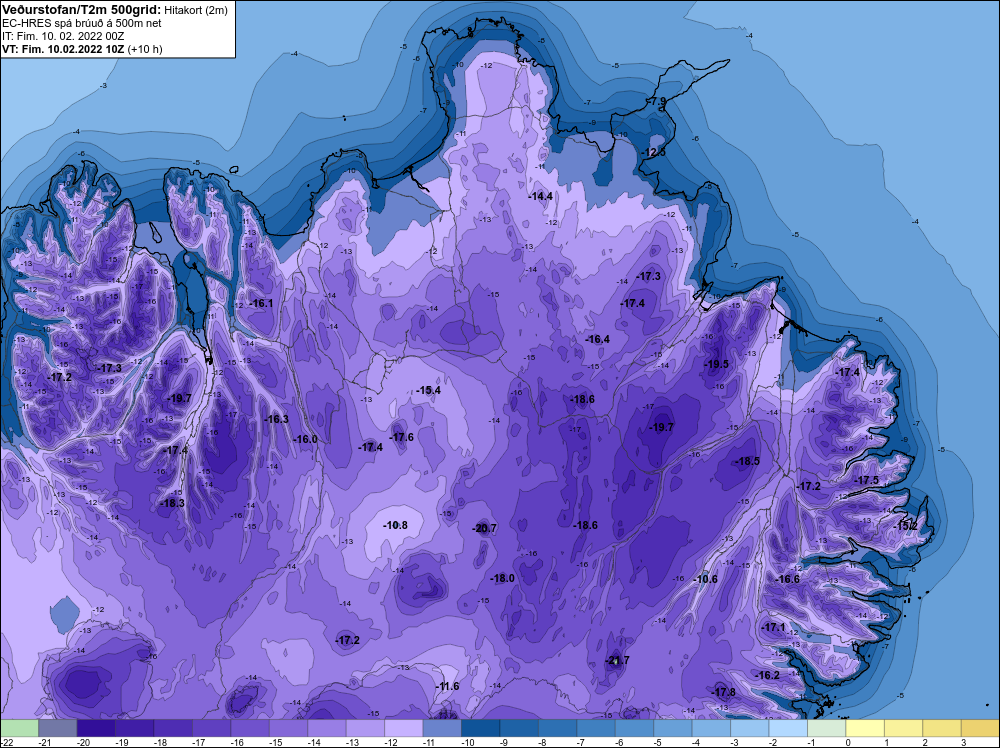The width and height of the screenshot is (1000, 748).
Task: Click the 'IT: Fim. 10. 02. 2022 00Z' line
Action: coord(63,36)
